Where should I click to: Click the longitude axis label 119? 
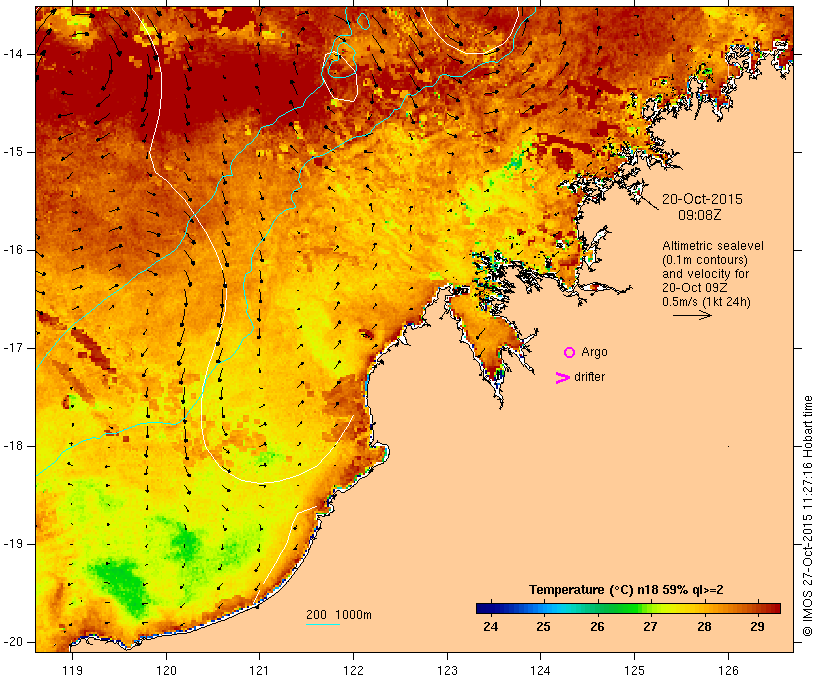72,670
